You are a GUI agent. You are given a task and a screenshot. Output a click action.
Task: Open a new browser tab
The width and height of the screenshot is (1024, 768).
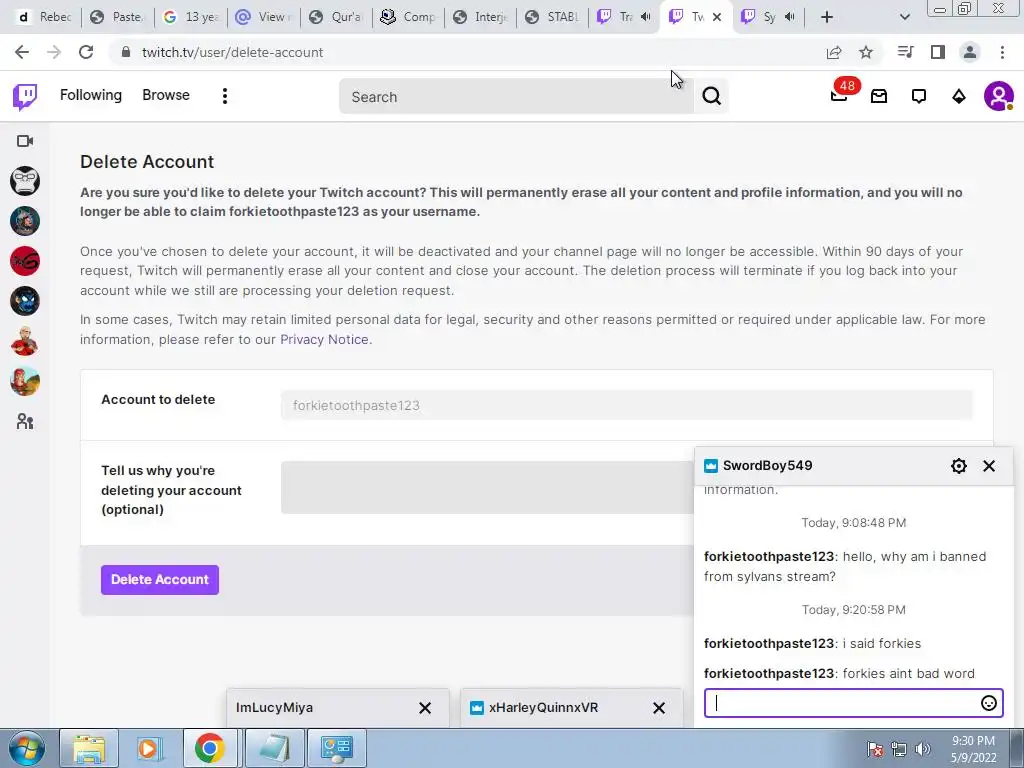coord(827,17)
